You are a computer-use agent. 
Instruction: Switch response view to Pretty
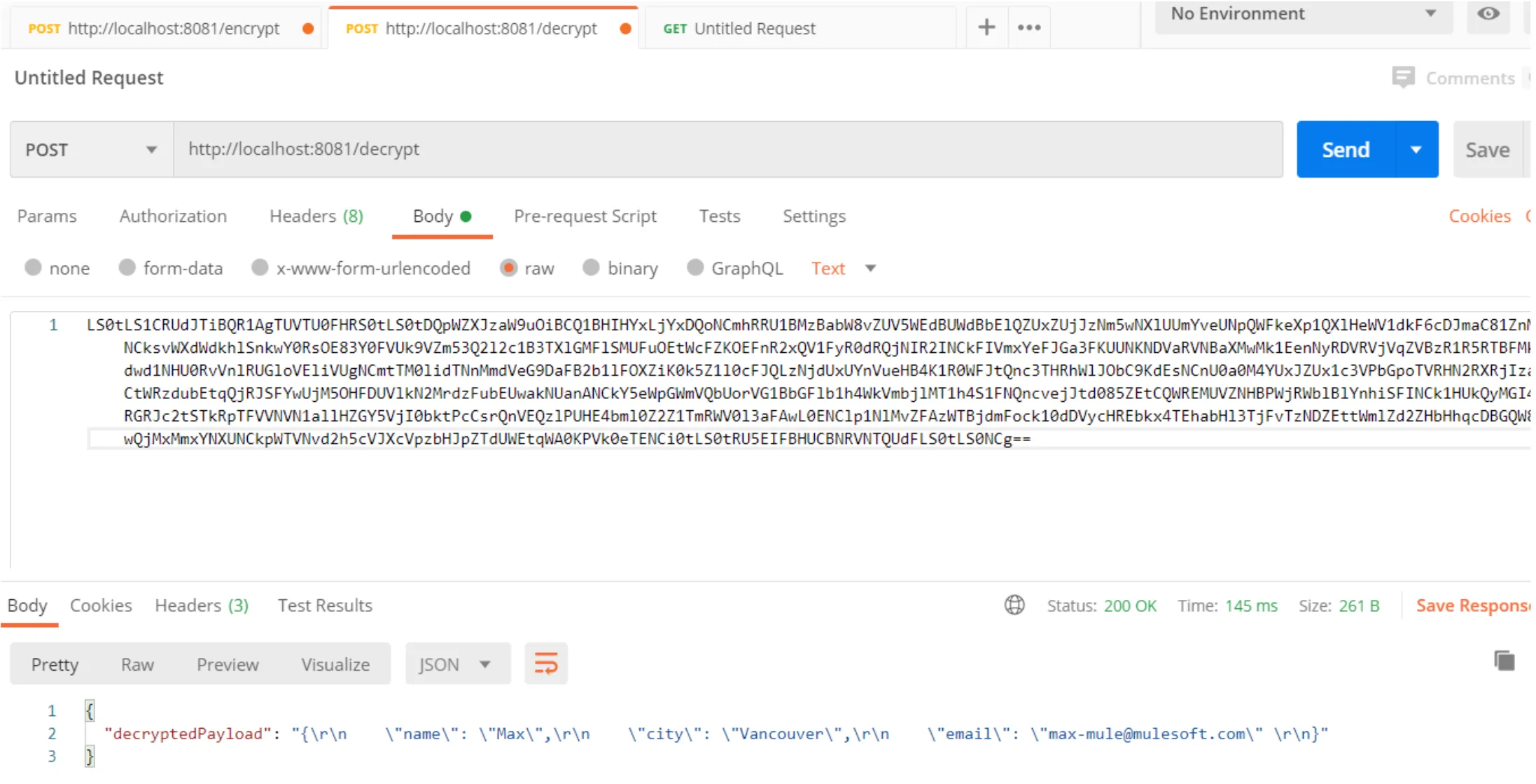[55, 664]
